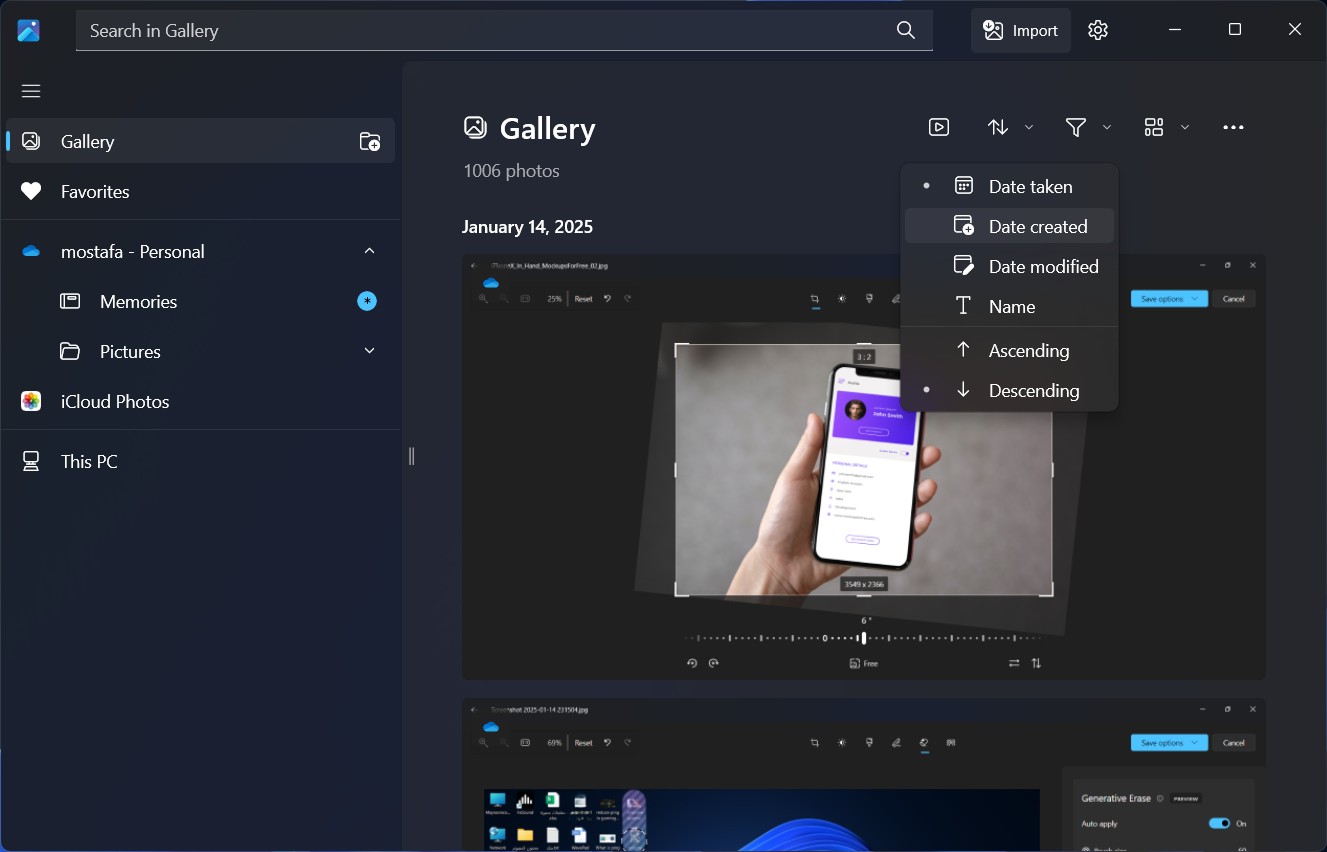Open the See more ellipsis menu
This screenshot has width=1327, height=852.
coord(1233,127)
